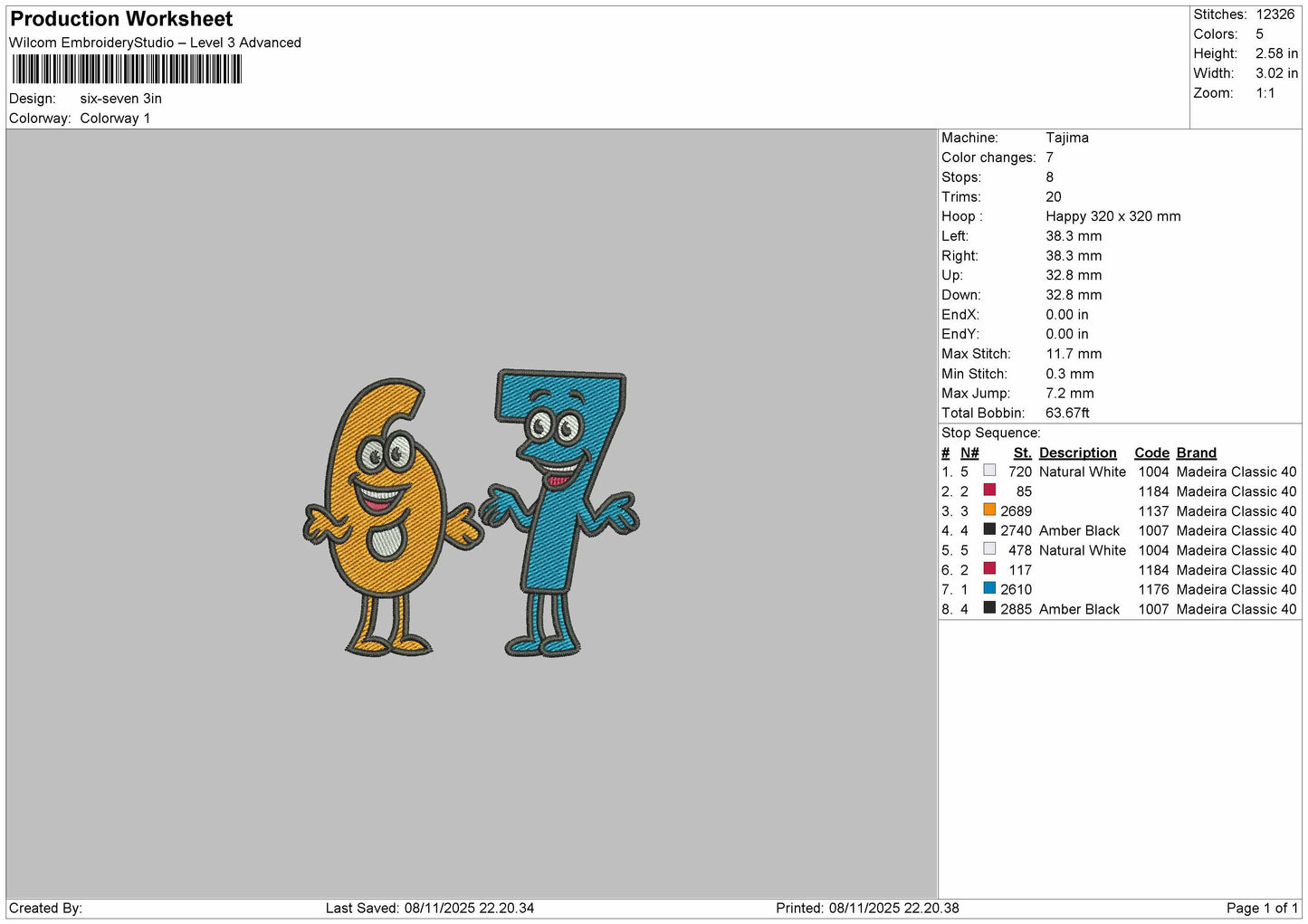Select the blue swatch for code 1176

989,589
